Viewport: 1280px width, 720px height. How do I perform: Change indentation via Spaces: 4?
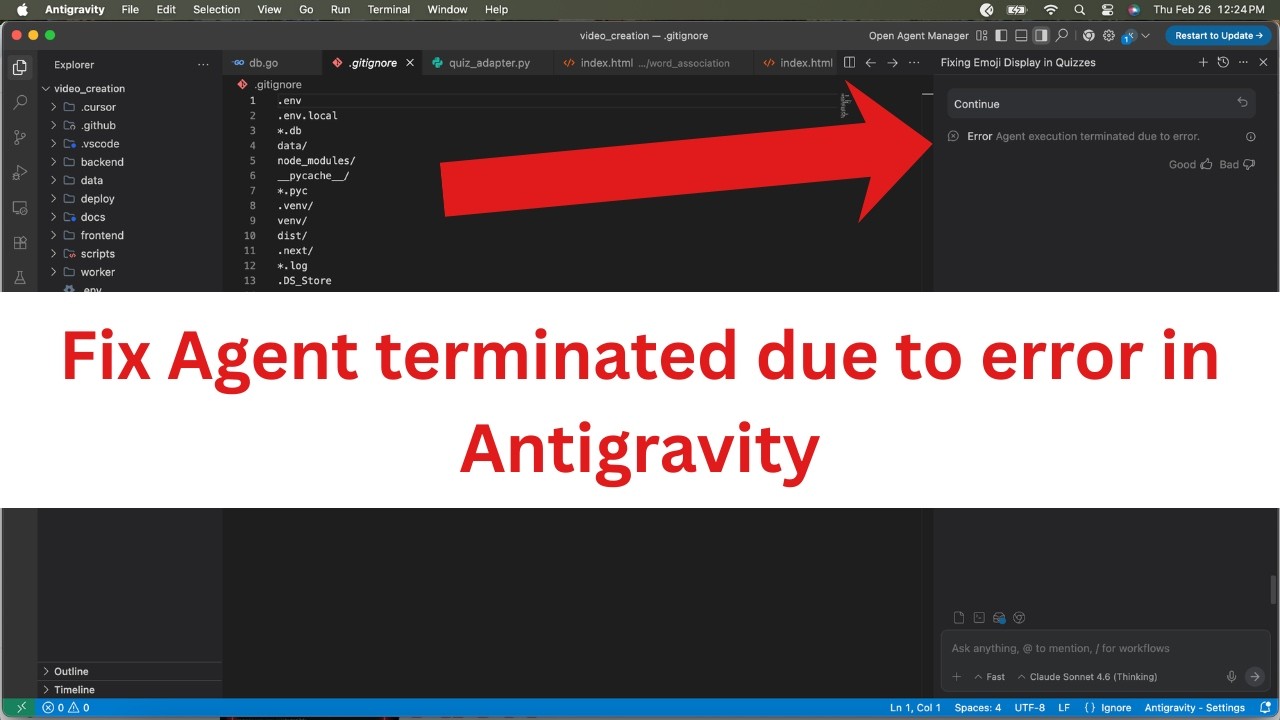coord(977,708)
